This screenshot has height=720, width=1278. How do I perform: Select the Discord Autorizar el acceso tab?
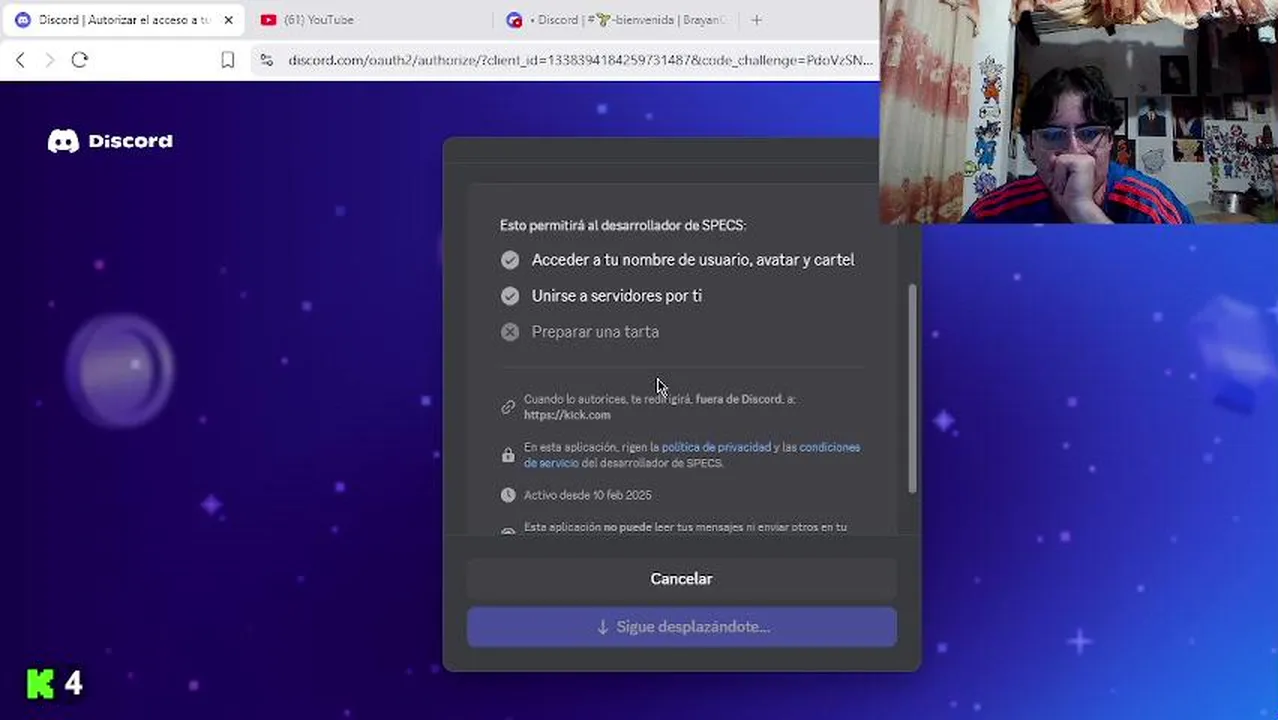[125, 20]
